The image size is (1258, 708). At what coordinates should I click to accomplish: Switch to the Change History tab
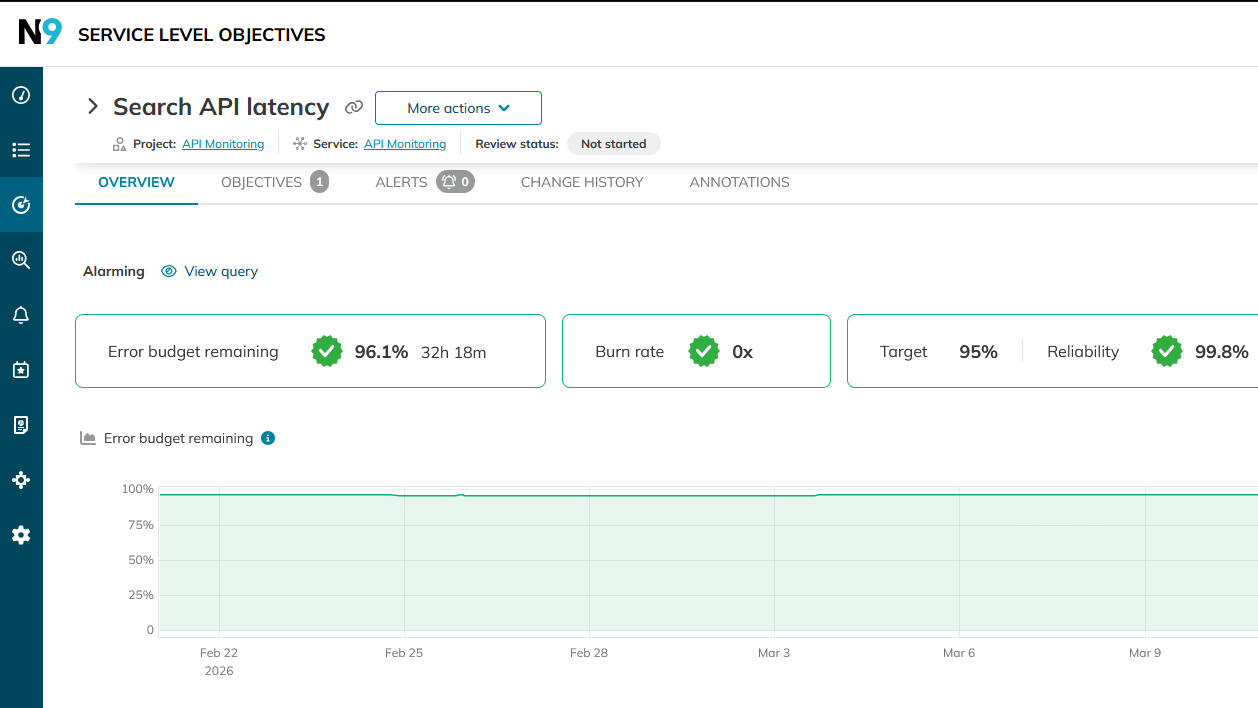tap(582, 182)
